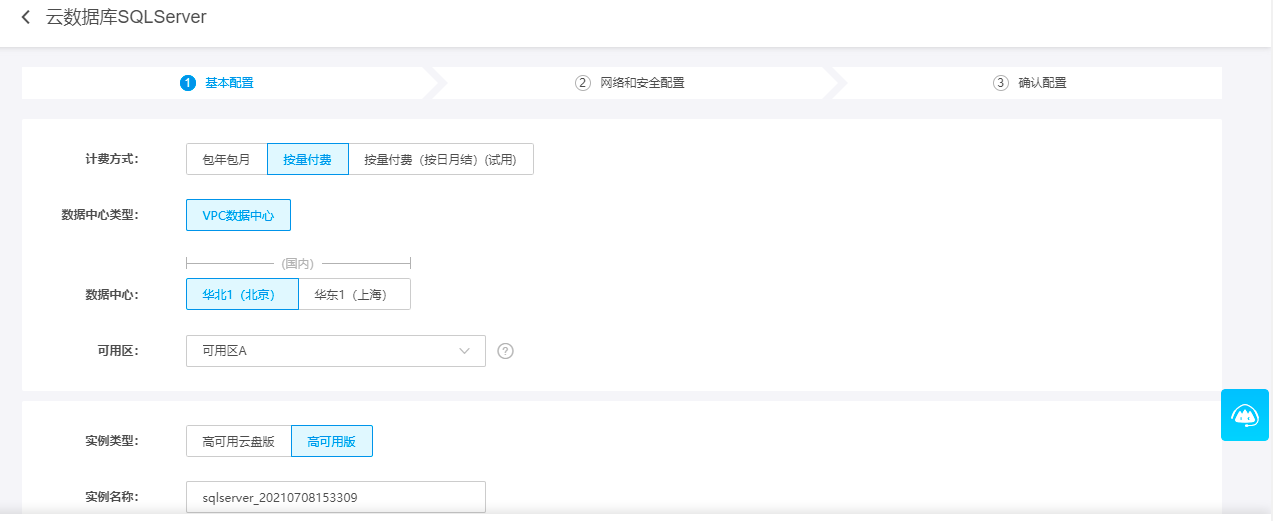Click the 实例名称 label
1273x521 pixels.
pos(112,497)
